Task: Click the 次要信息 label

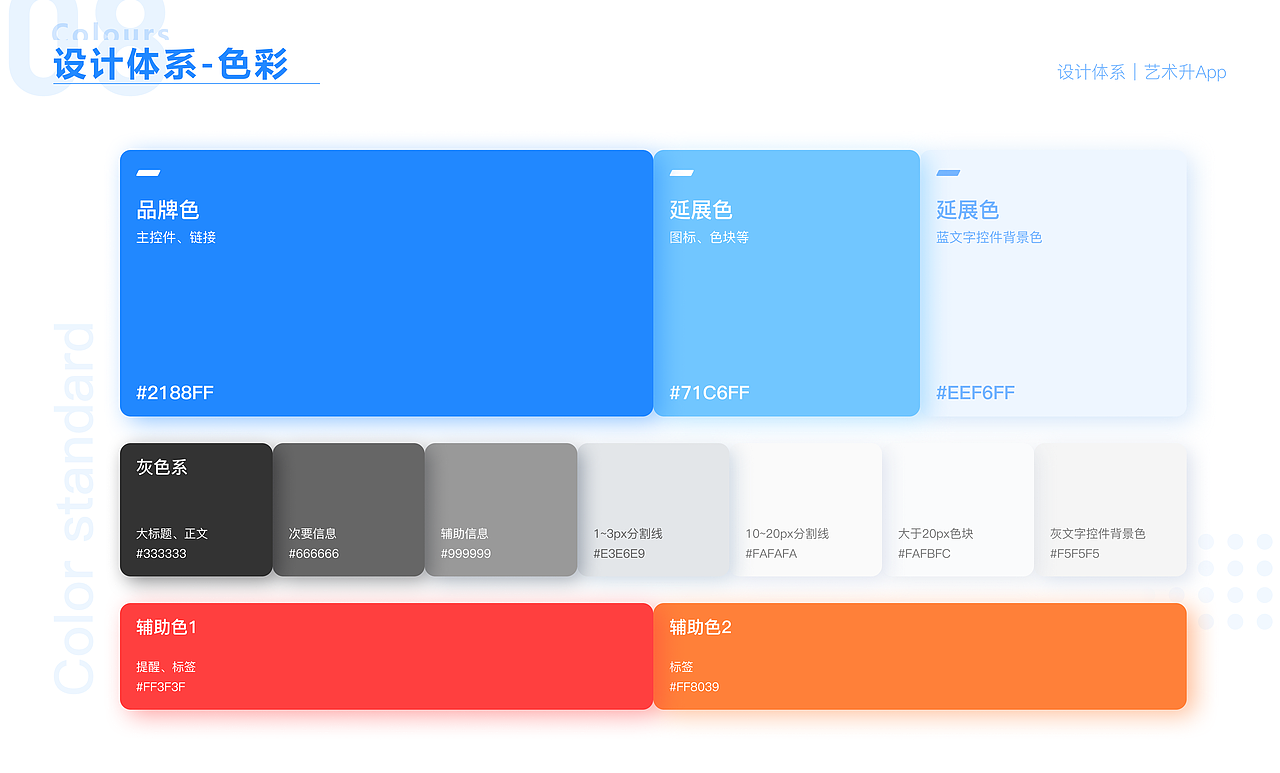Action: point(313,534)
